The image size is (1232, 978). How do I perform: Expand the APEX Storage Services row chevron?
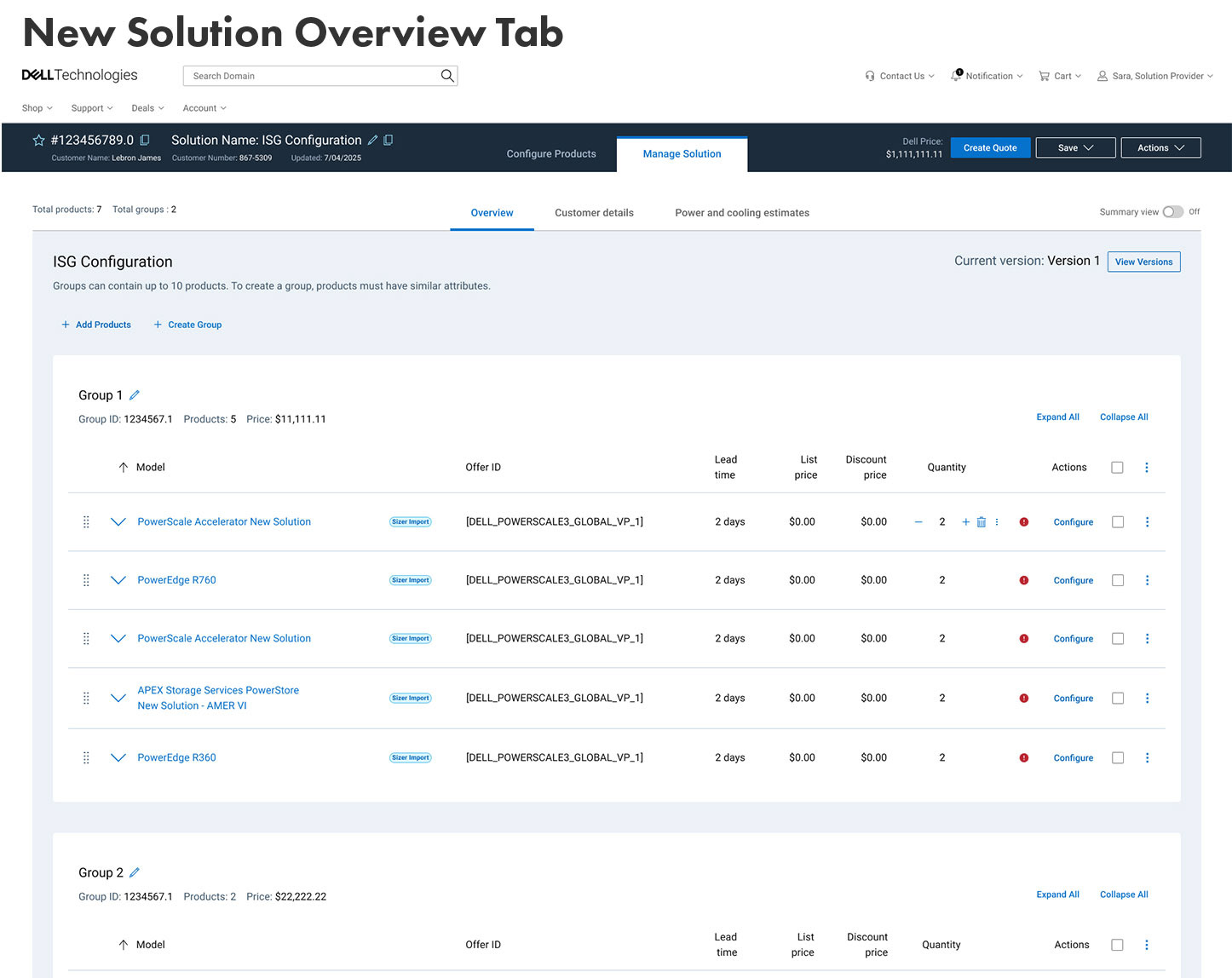click(x=118, y=698)
